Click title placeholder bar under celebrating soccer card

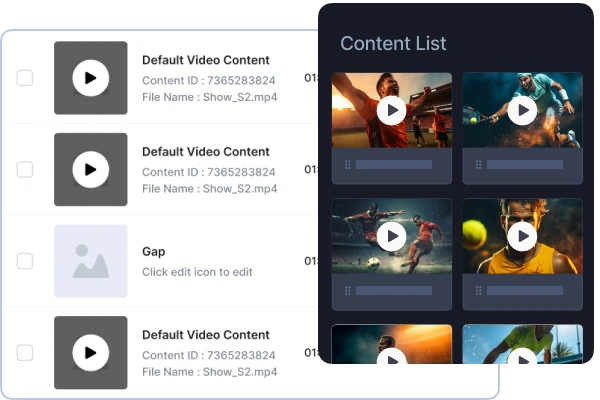(394, 165)
